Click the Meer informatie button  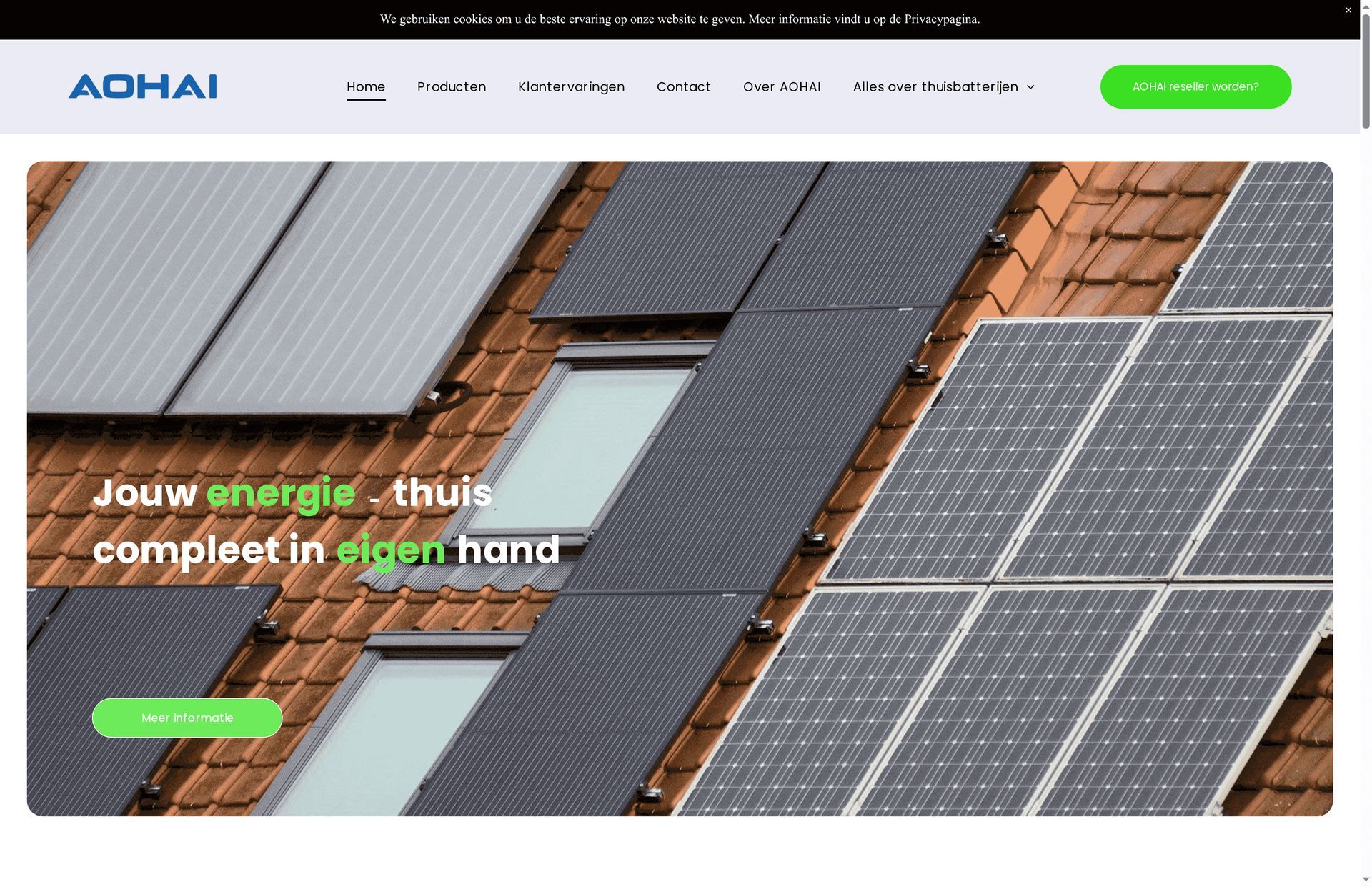(x=187, y=718)
